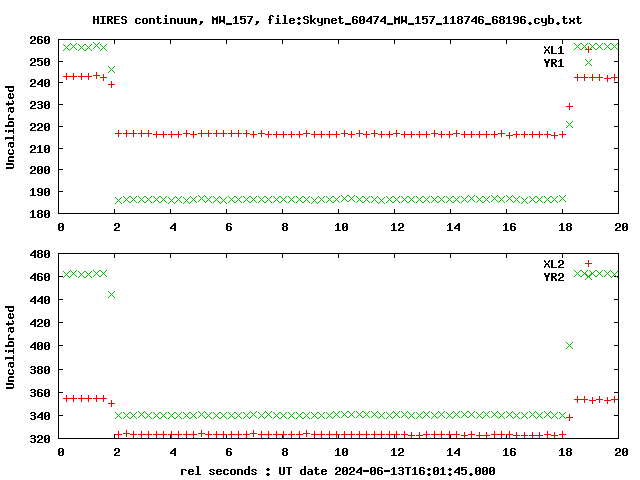The image size is (640, 480).
Task: Click the YR1 data point near 221
Action: point(569,124)
